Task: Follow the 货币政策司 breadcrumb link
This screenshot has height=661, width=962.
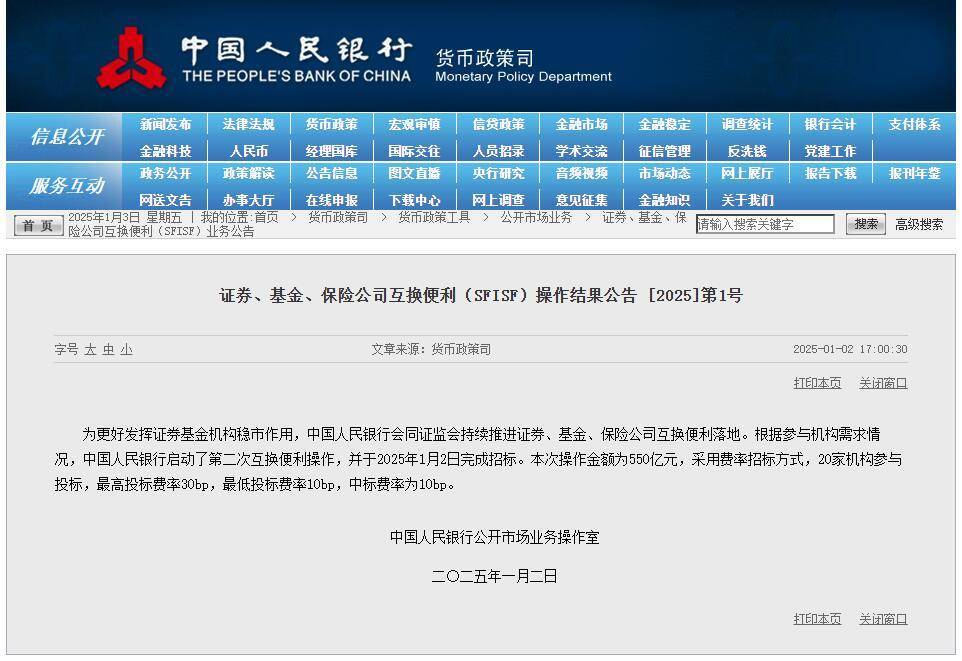Action: point(338,217)
